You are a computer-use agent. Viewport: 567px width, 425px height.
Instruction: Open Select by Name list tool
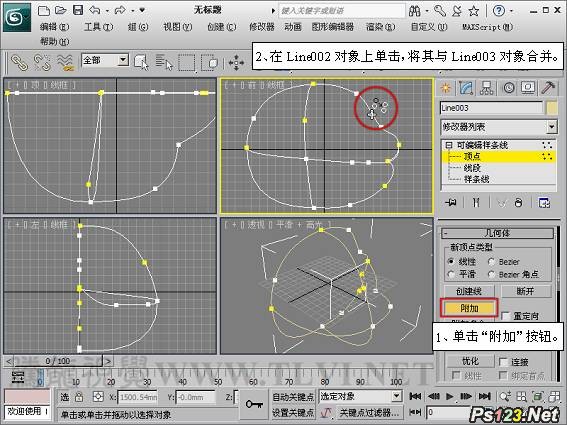coord(164,62)
